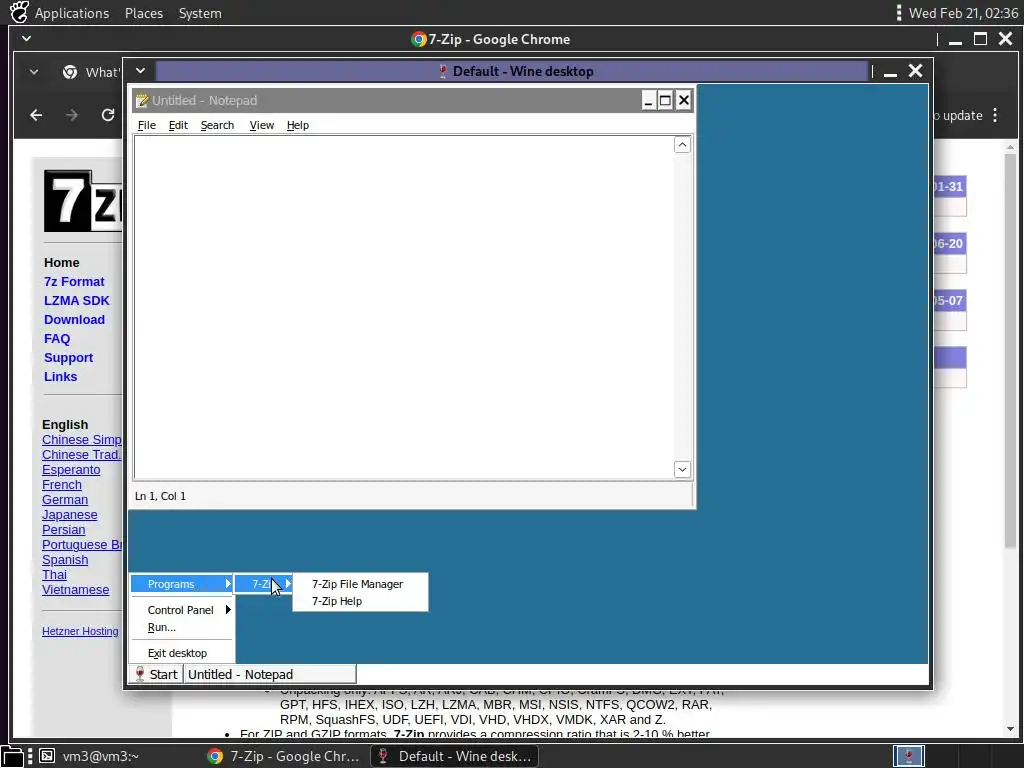Screen dimensions: 1024x768
Task: Click the GNOME foot logo icon
Action: [x=19, y=12]
